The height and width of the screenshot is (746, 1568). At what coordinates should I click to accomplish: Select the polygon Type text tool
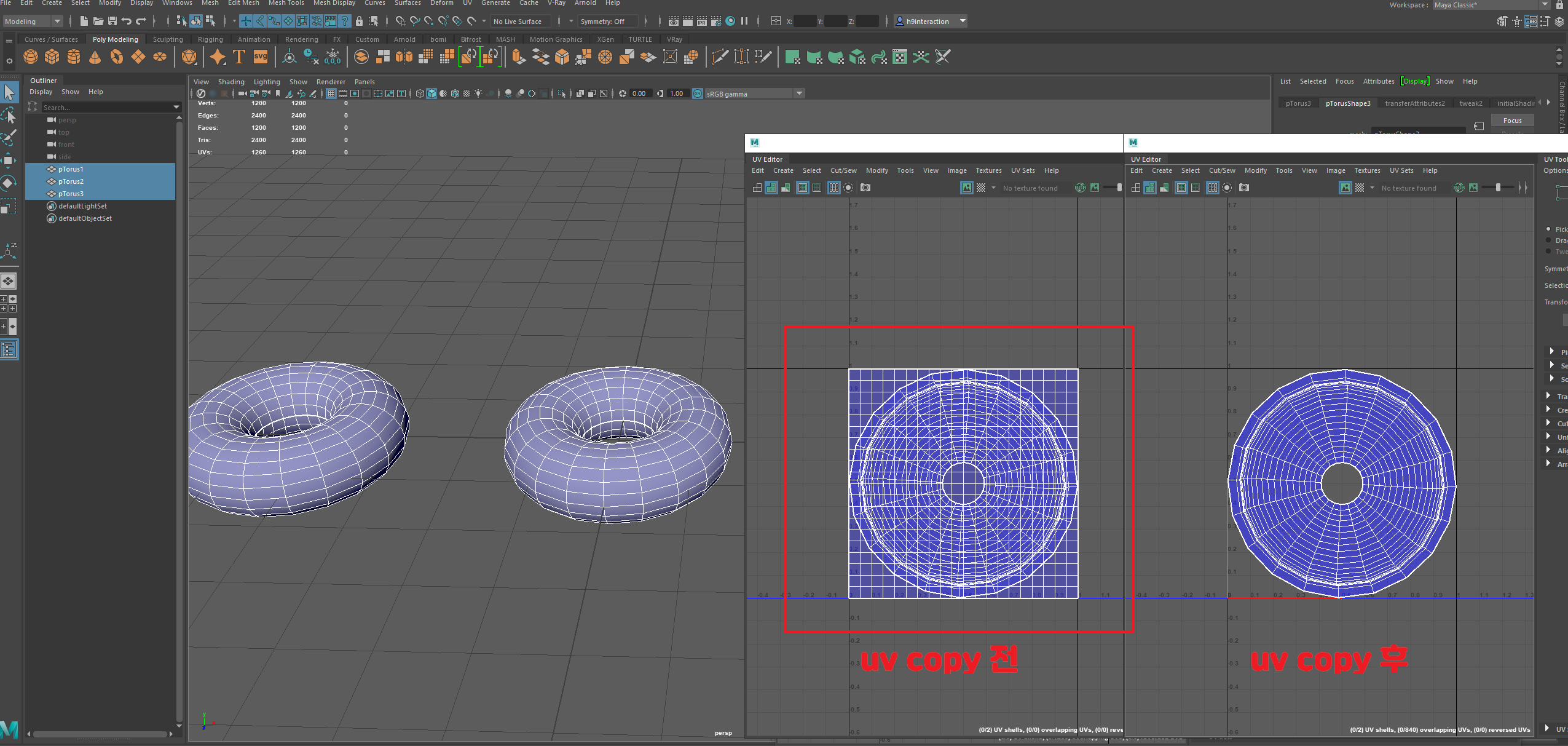[239, 57]
